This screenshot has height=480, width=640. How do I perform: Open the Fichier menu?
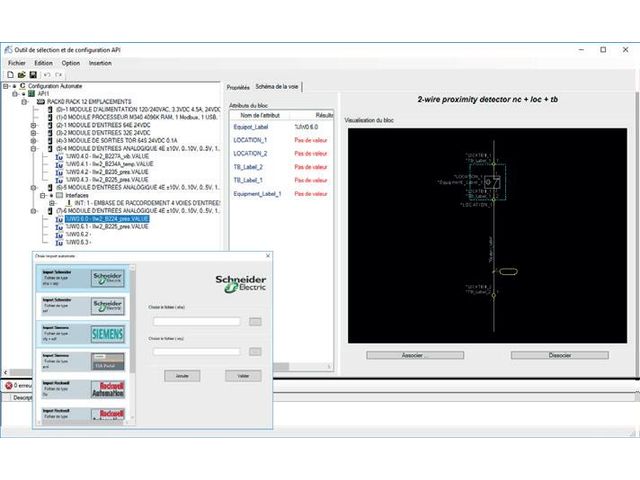click(17, 63)
